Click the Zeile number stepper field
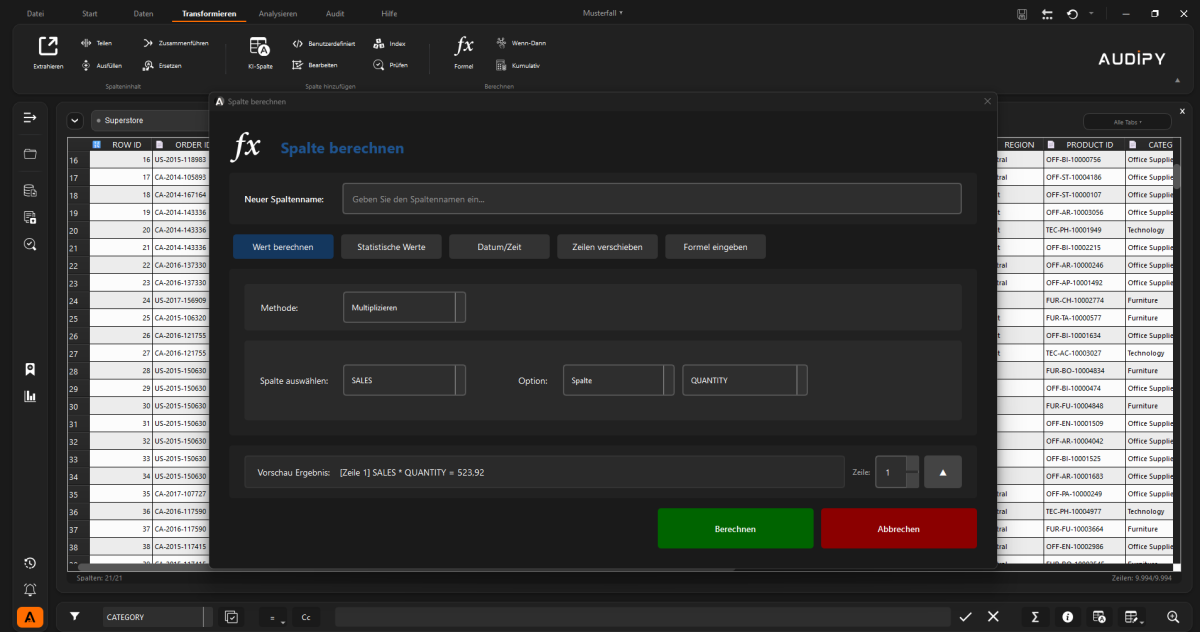The height and width of the screenshot is (632, 1200). tap(890, 472)
